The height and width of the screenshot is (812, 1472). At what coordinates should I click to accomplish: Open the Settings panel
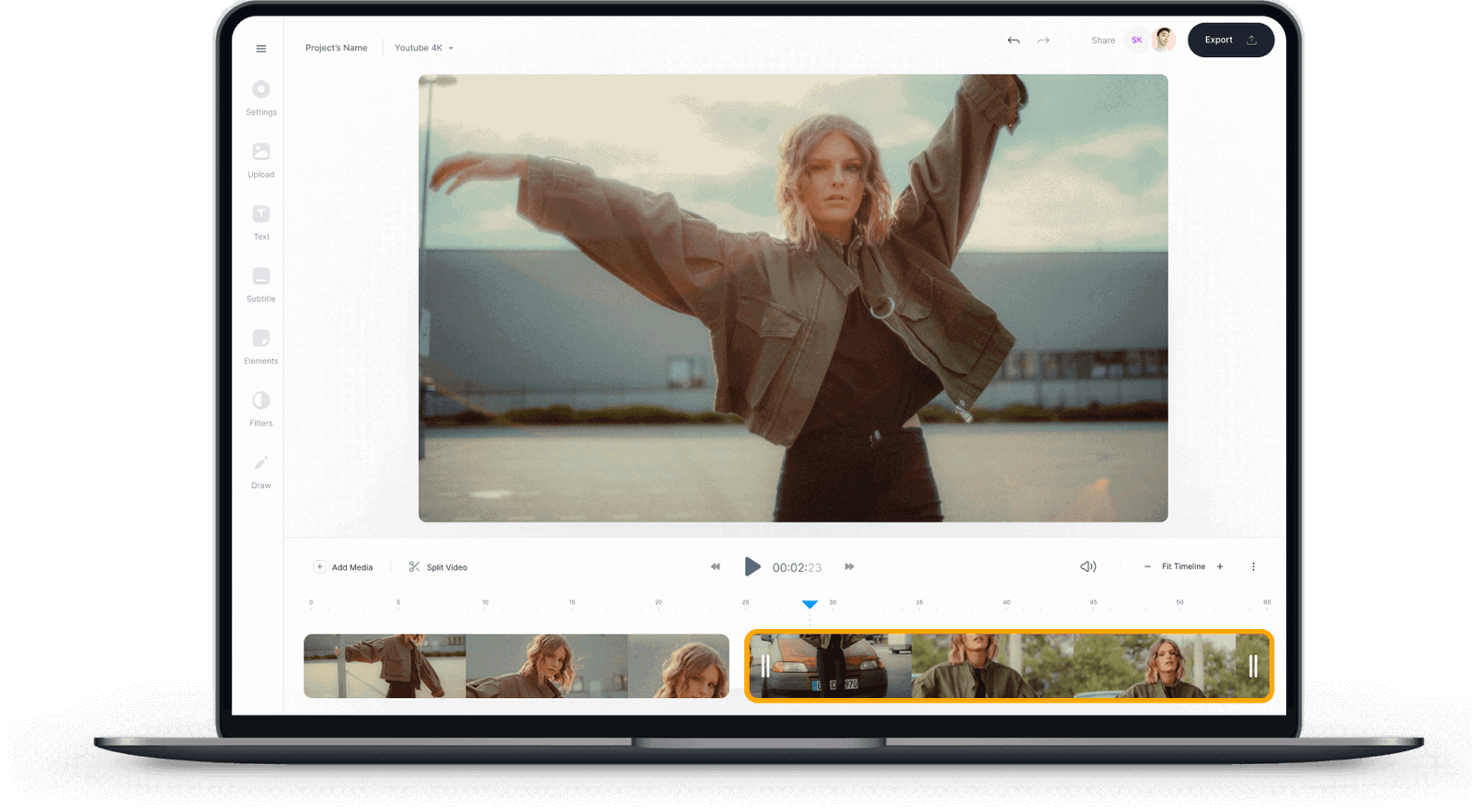(261, 98)
